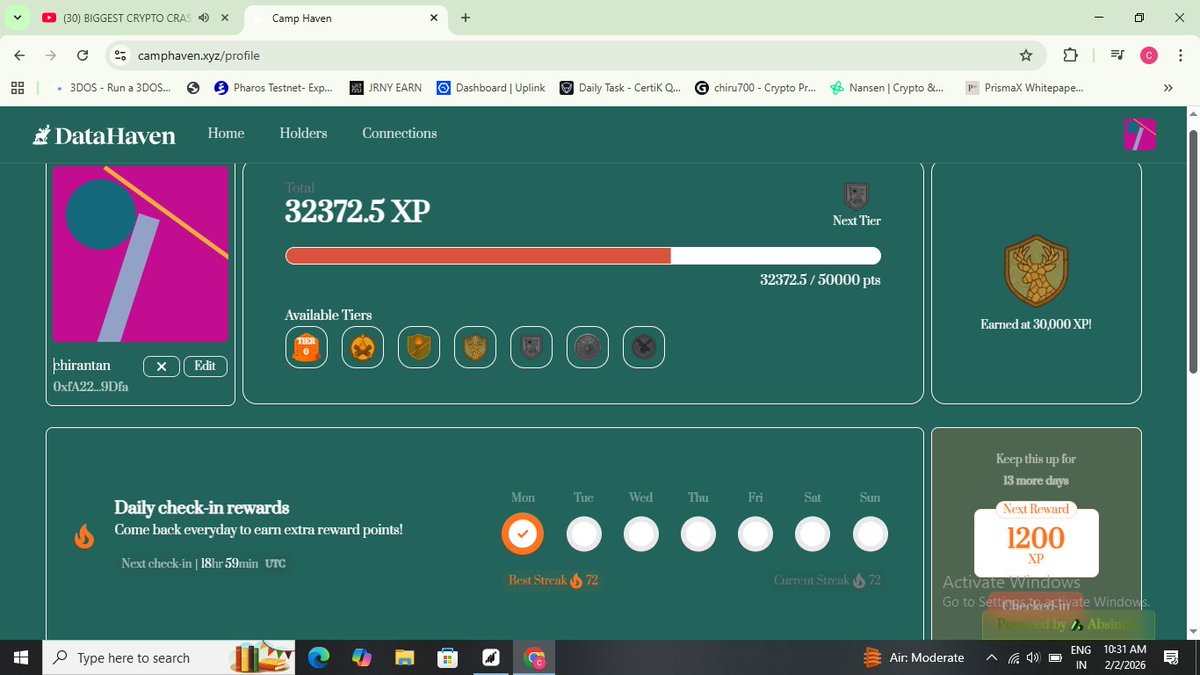Click the Edit button beside the username
Viewport: 1200px width, 675px height.
pos(205,366)
